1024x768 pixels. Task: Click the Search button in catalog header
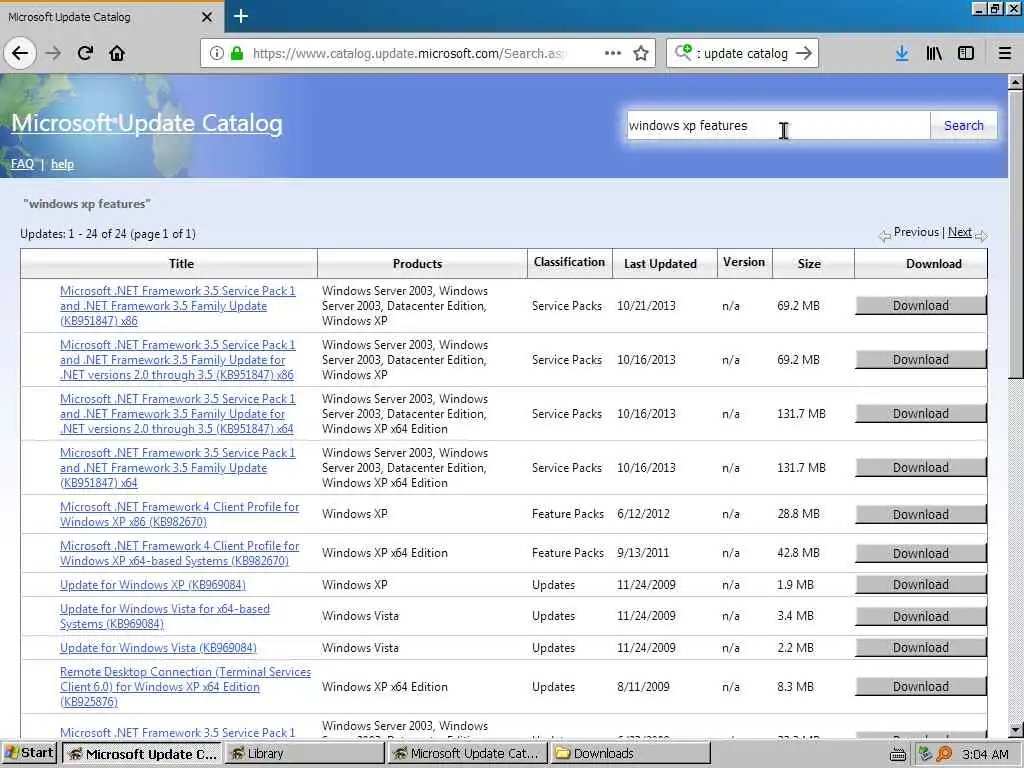pos(963,125)
